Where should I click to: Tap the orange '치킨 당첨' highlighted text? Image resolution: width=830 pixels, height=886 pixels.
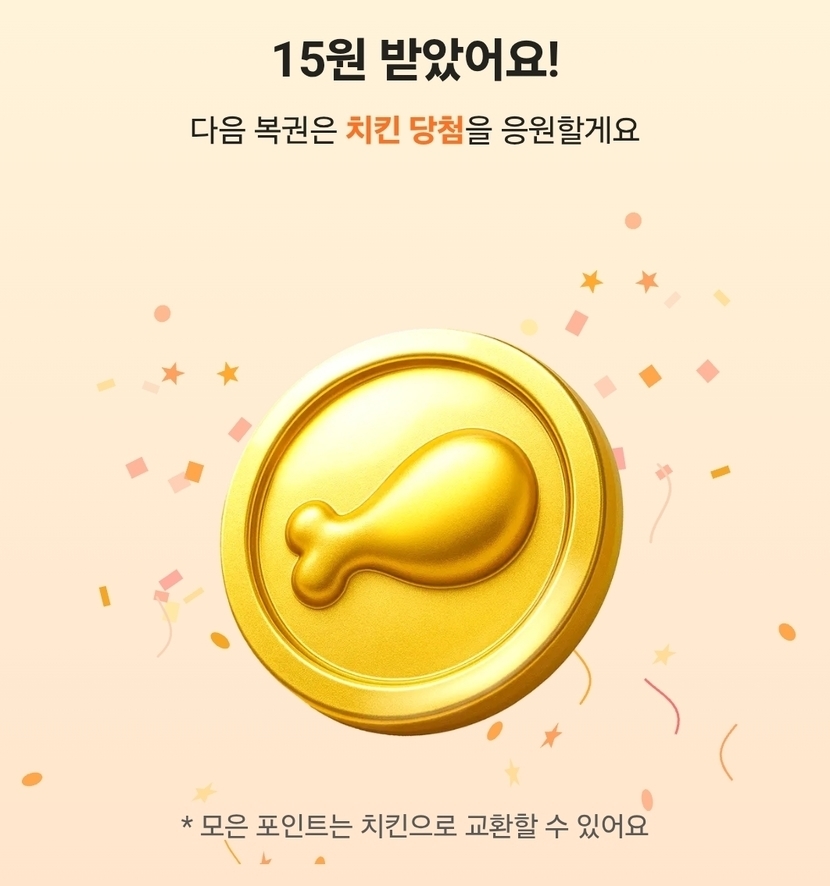click(x=404, y=131)
